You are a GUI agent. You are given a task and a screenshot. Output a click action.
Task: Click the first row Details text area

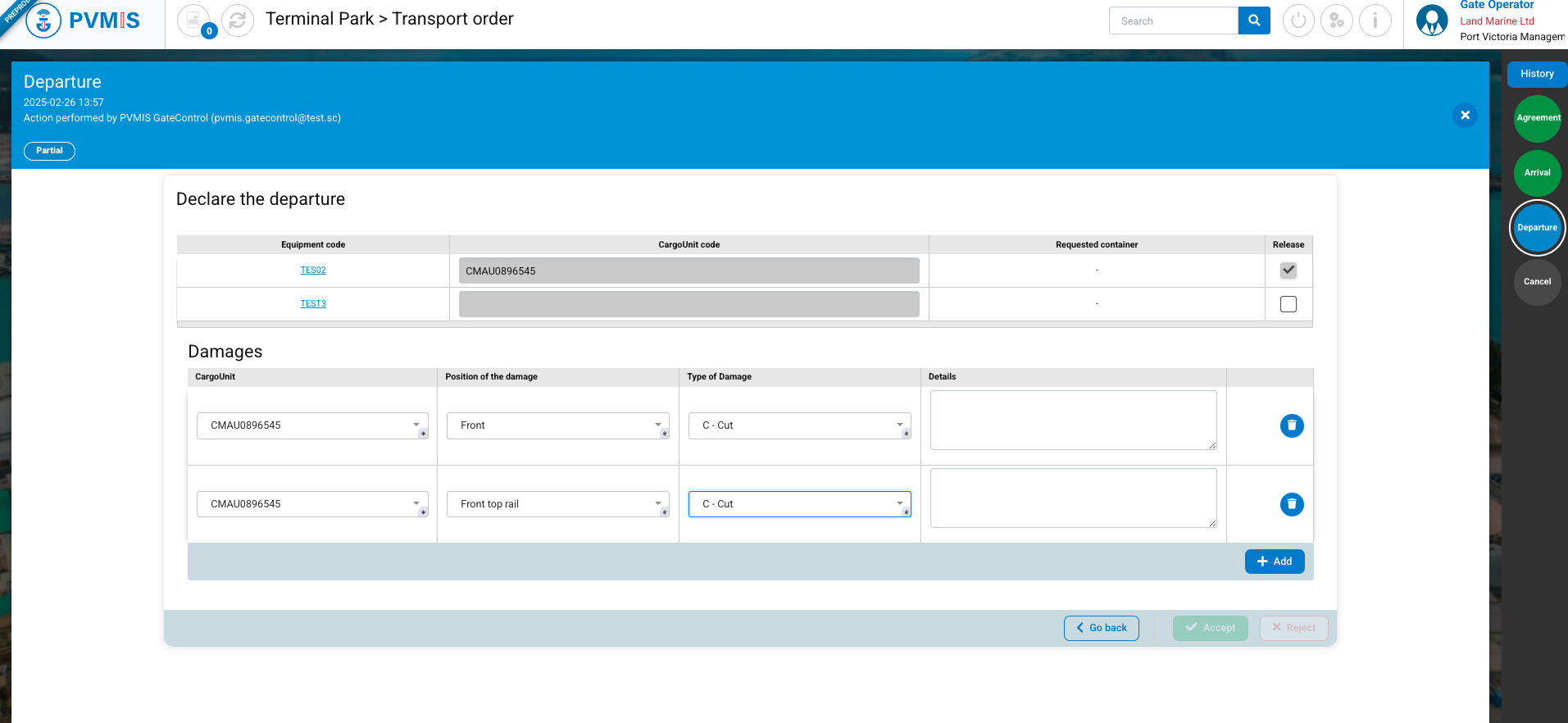tap(1072, 420)
